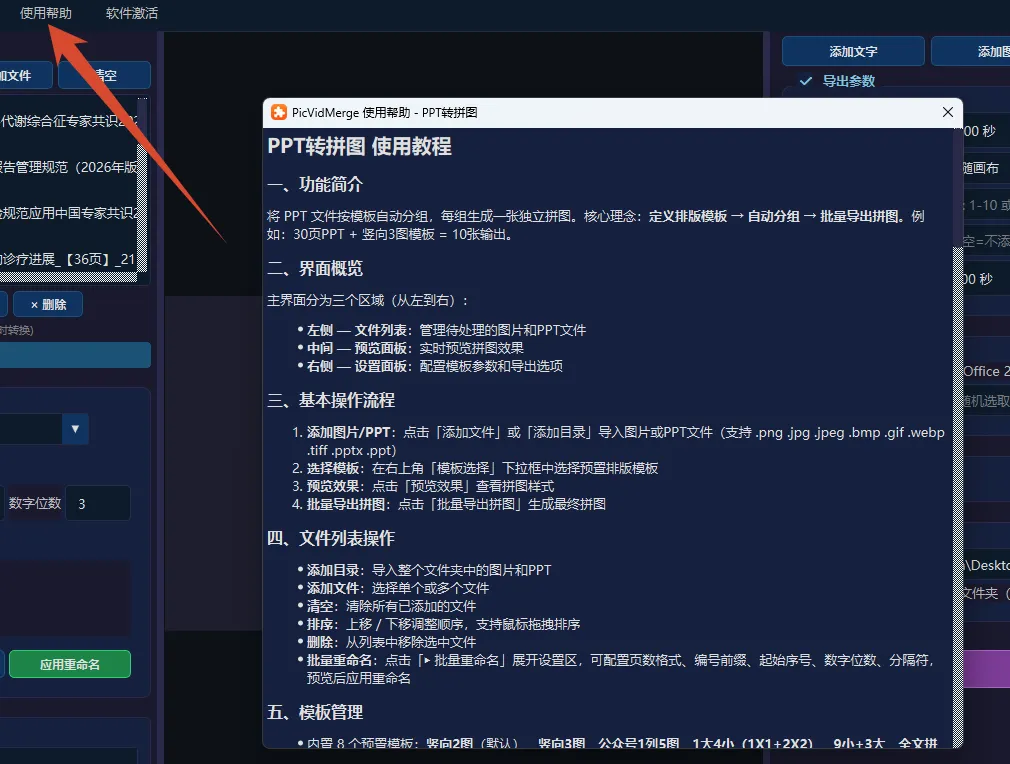Click the 清空 button to clear files
Image resolution: width=1010 pixels, height=764 pixels.
(104, 75)
